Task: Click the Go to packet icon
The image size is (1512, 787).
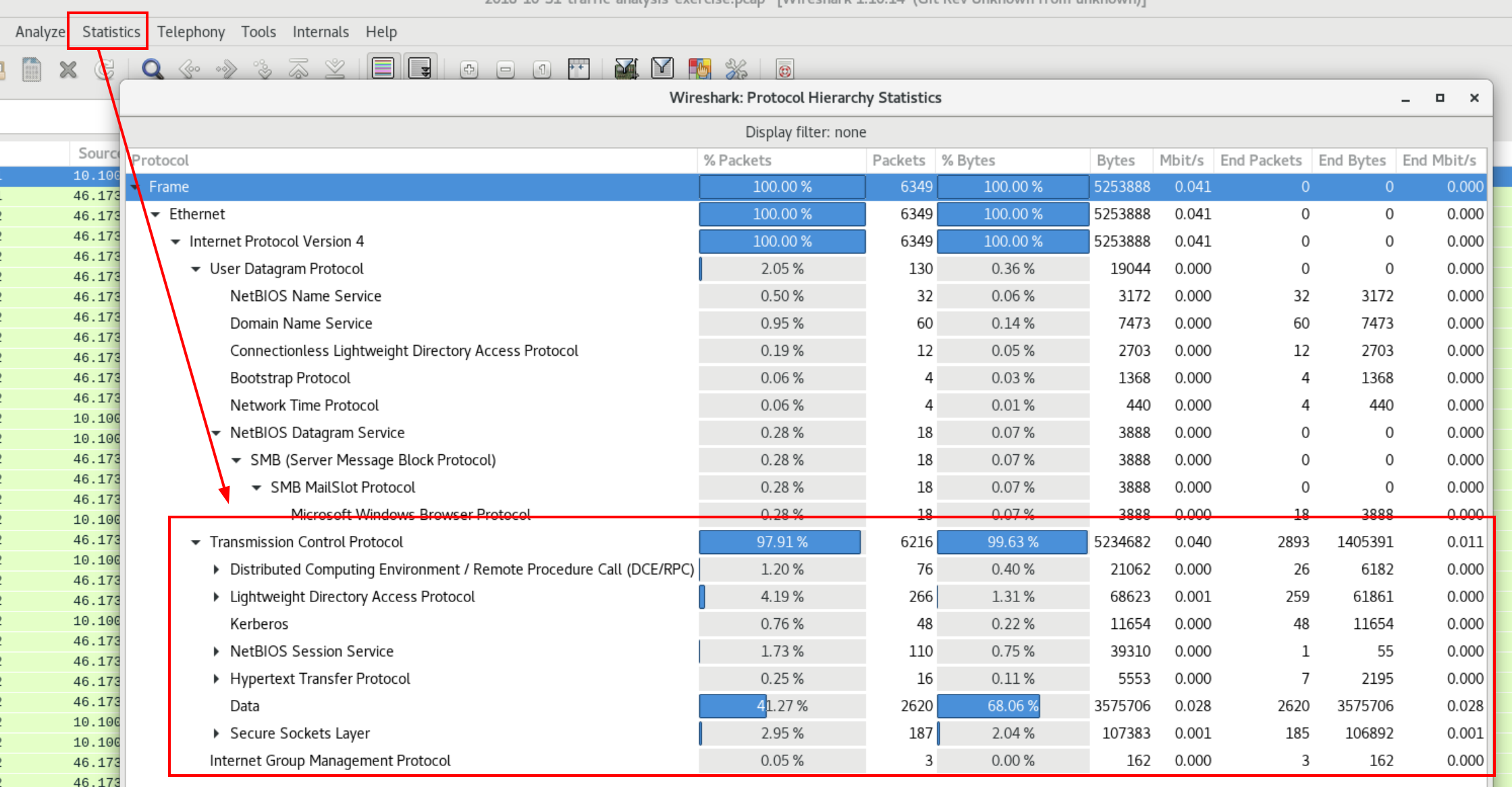Action: (263, 69)
